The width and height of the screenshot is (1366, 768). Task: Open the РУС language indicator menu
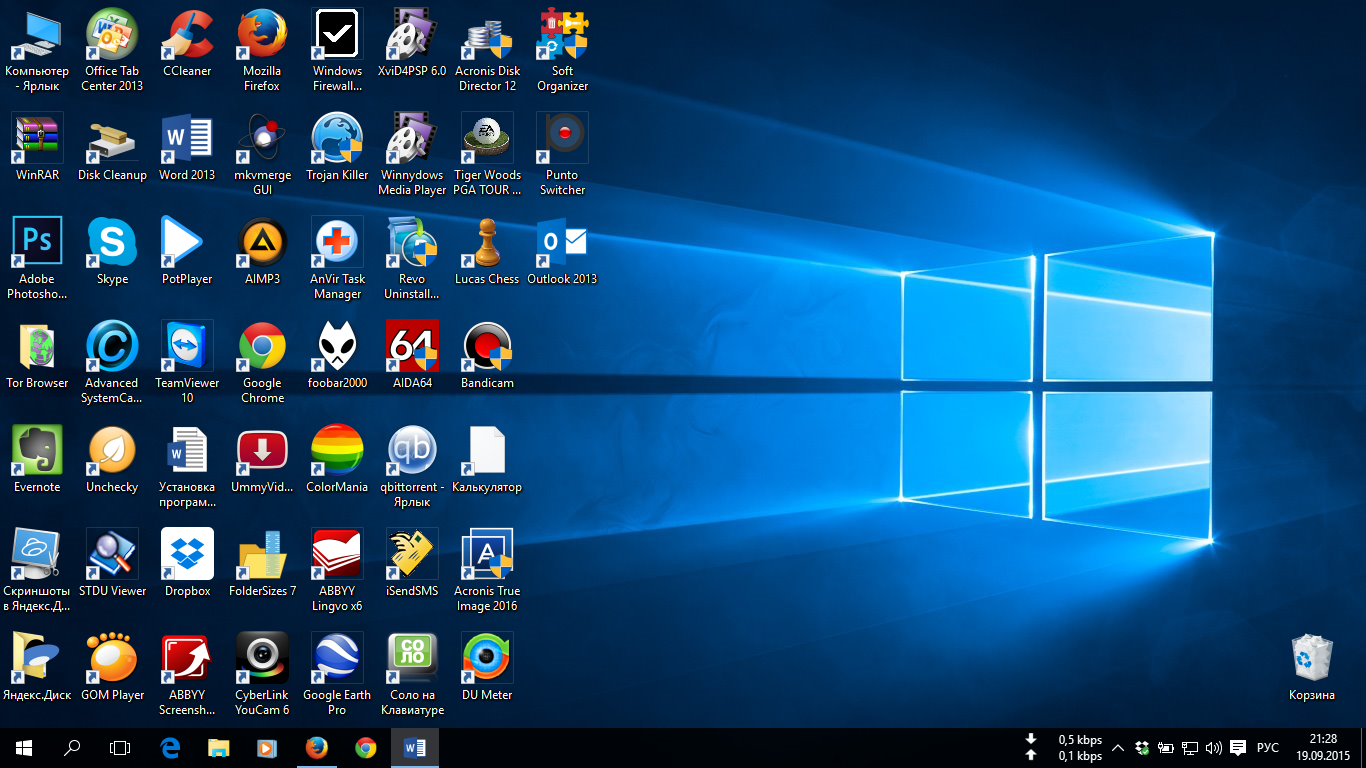point(1266,747)
